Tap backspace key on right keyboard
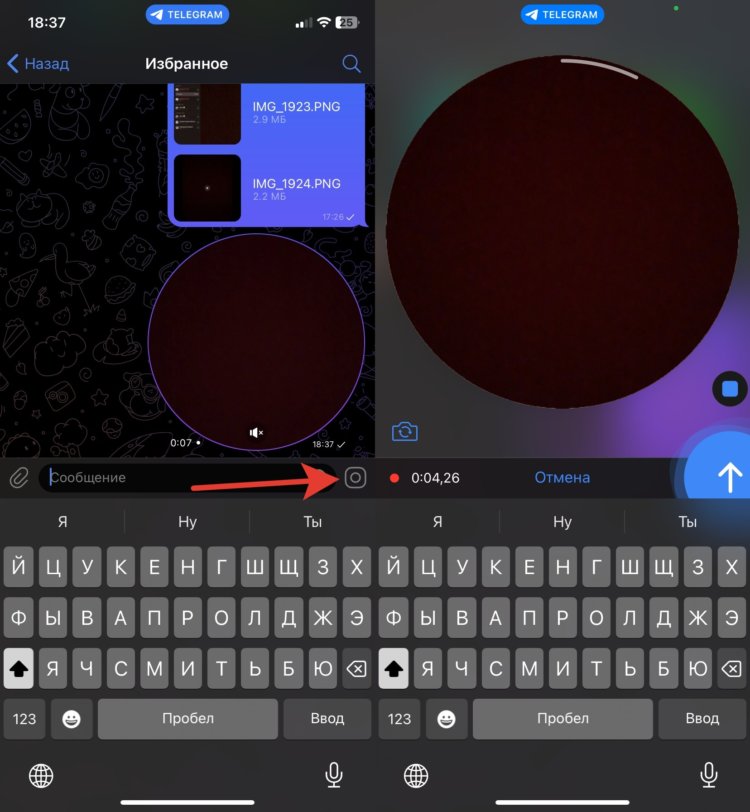 [731, 669]
